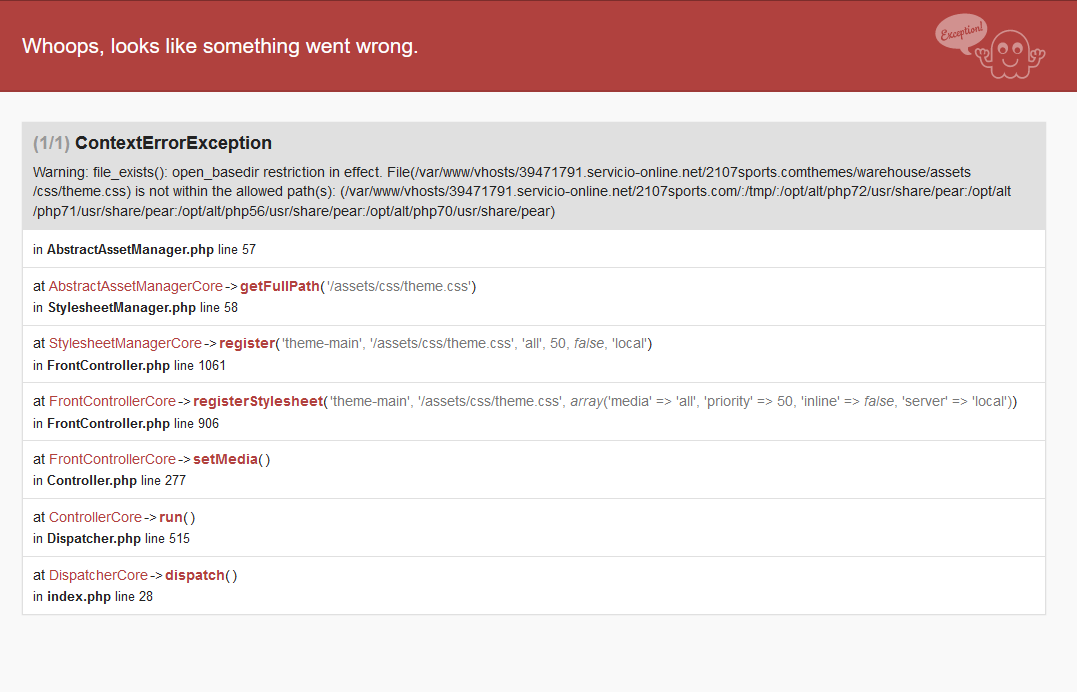Viewport: 1077px width, 692px height.
Task: Click the registerStylesheet method name
Action: coord(258,402)
